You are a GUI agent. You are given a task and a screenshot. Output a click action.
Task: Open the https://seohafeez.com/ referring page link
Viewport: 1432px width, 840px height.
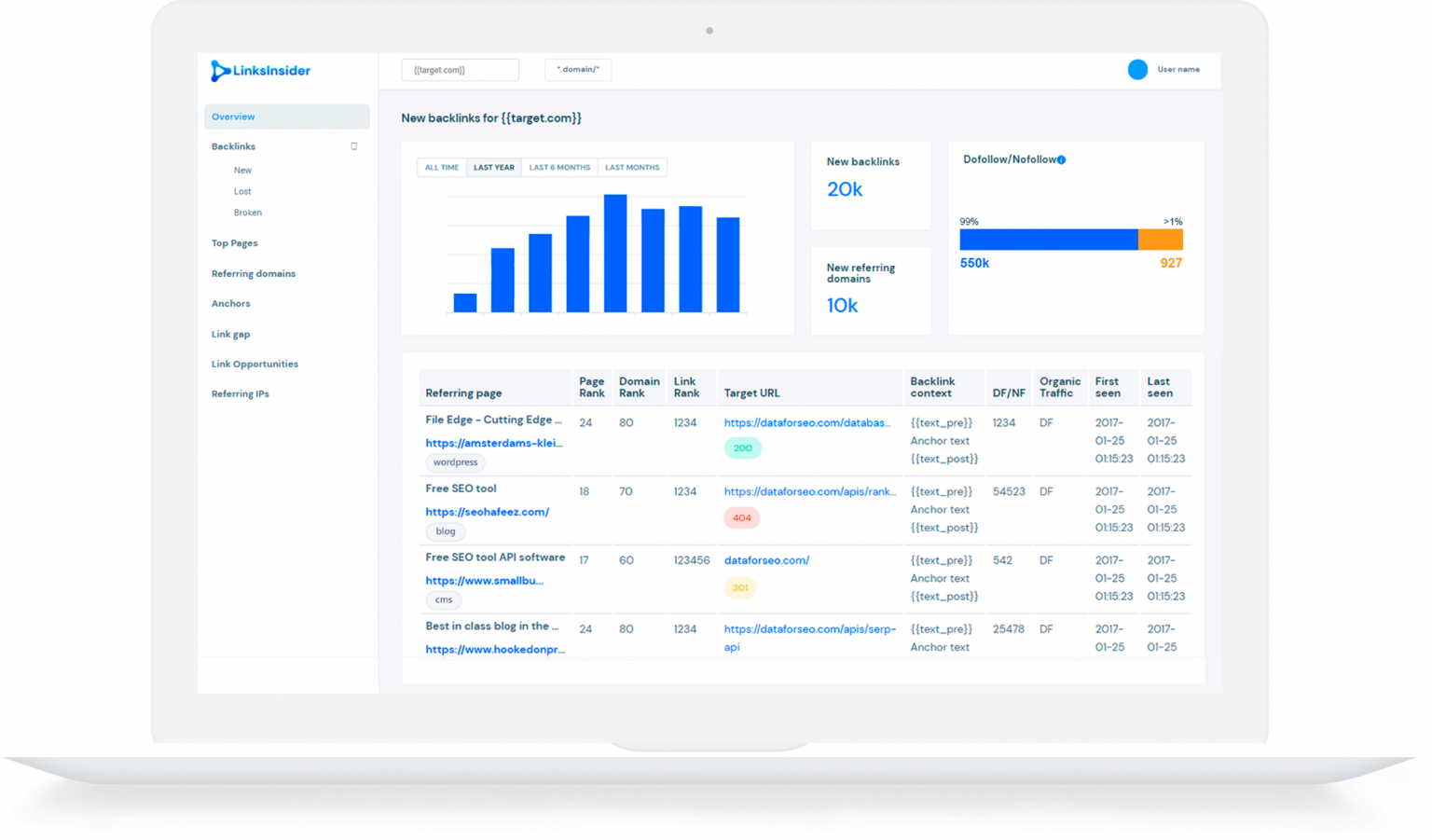click(x=487, y=512)
